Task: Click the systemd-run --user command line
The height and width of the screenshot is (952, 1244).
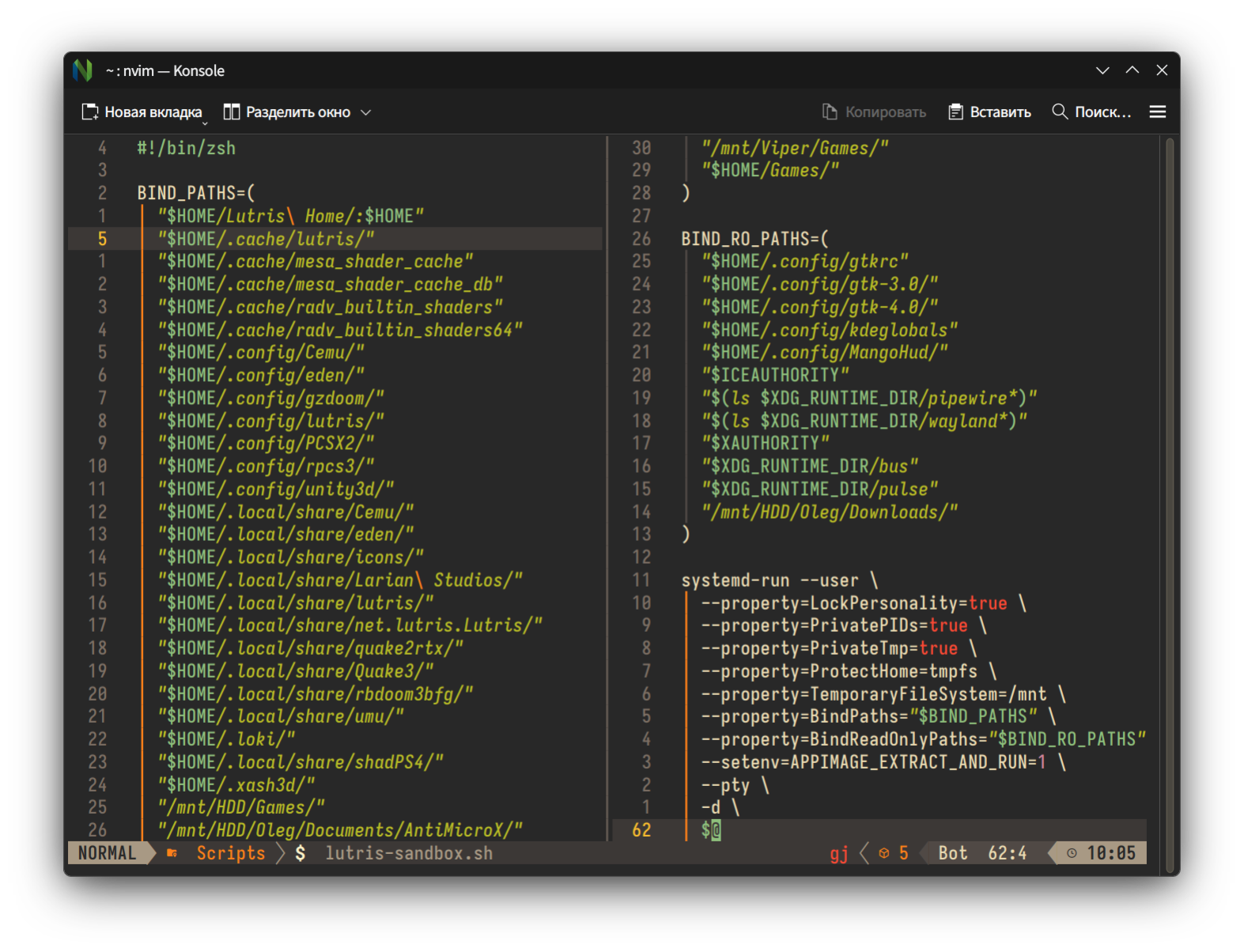Action: (x=779, y=580)
